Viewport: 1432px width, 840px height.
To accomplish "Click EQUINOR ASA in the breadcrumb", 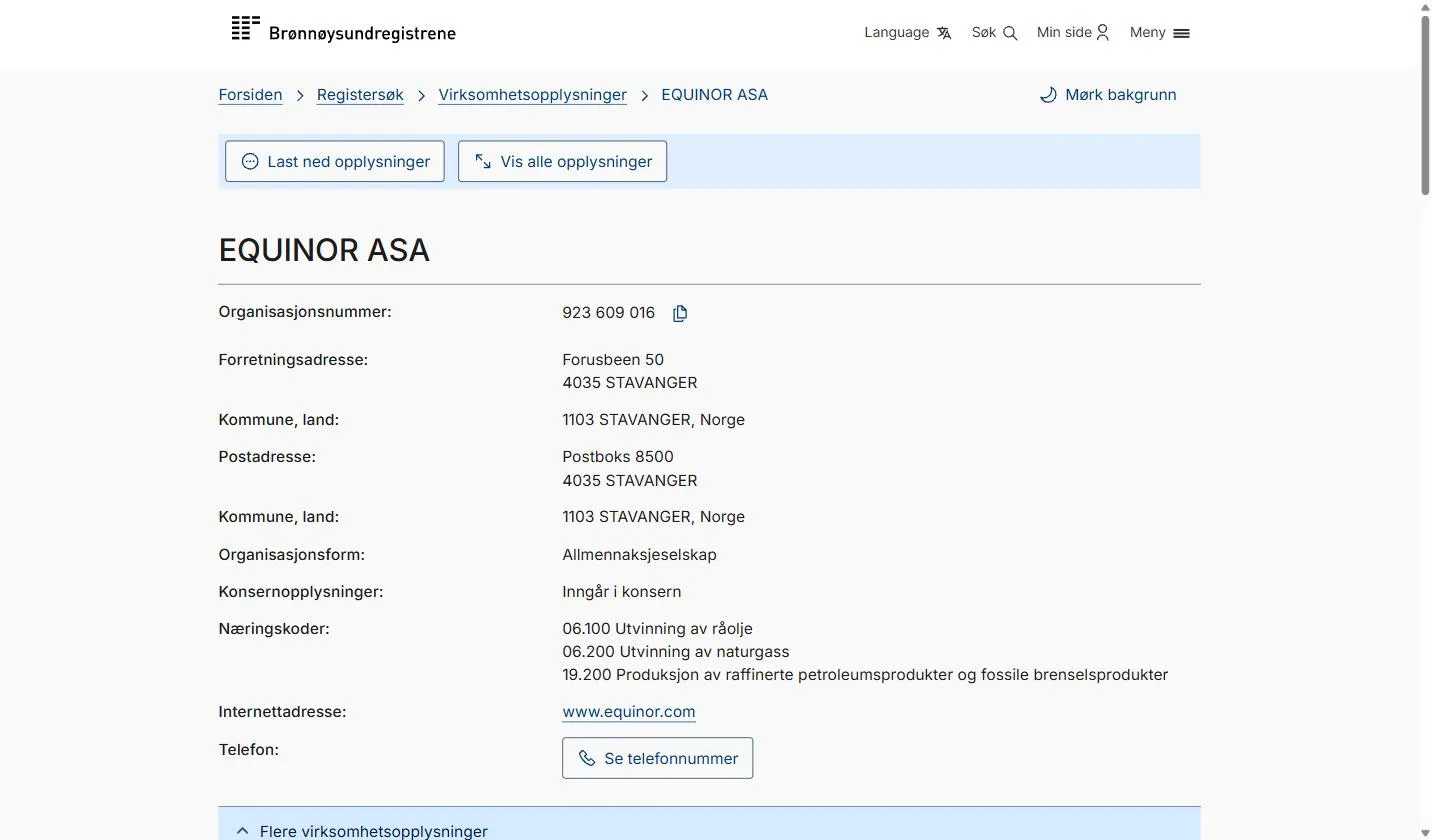I will [x=714, y=95].
